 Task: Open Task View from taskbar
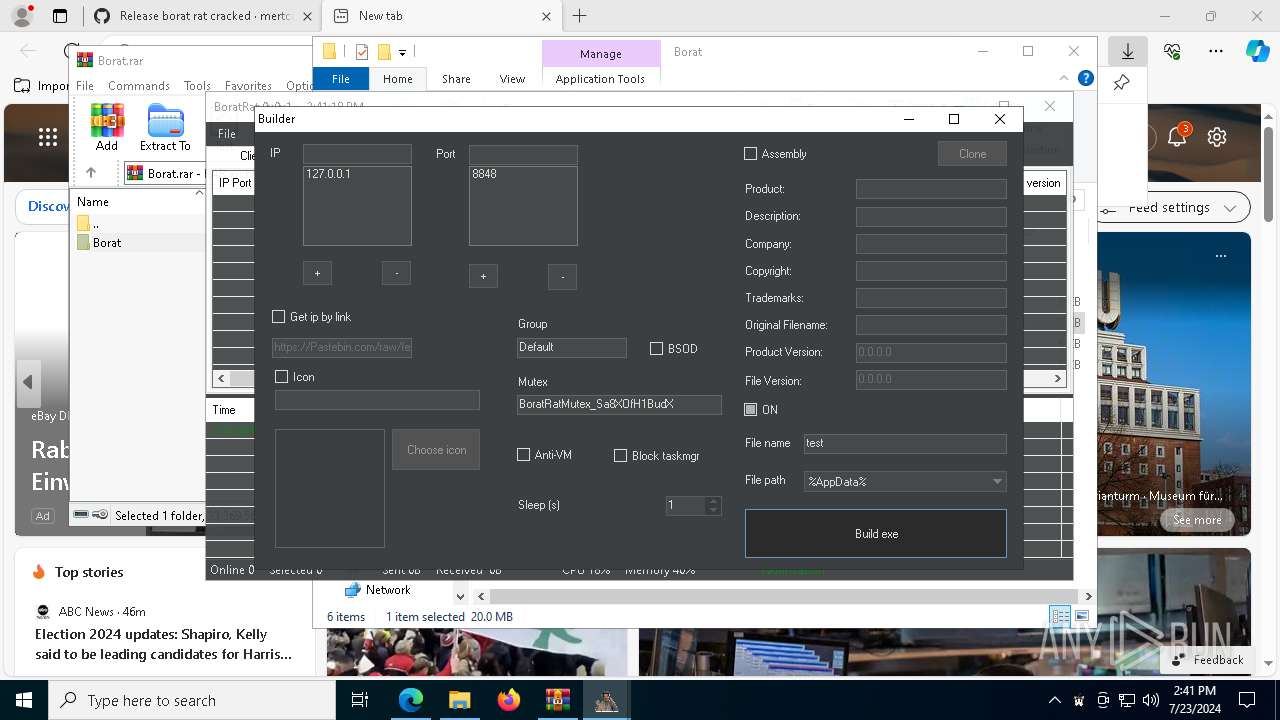pyautogui.click(x=361, y=700)
